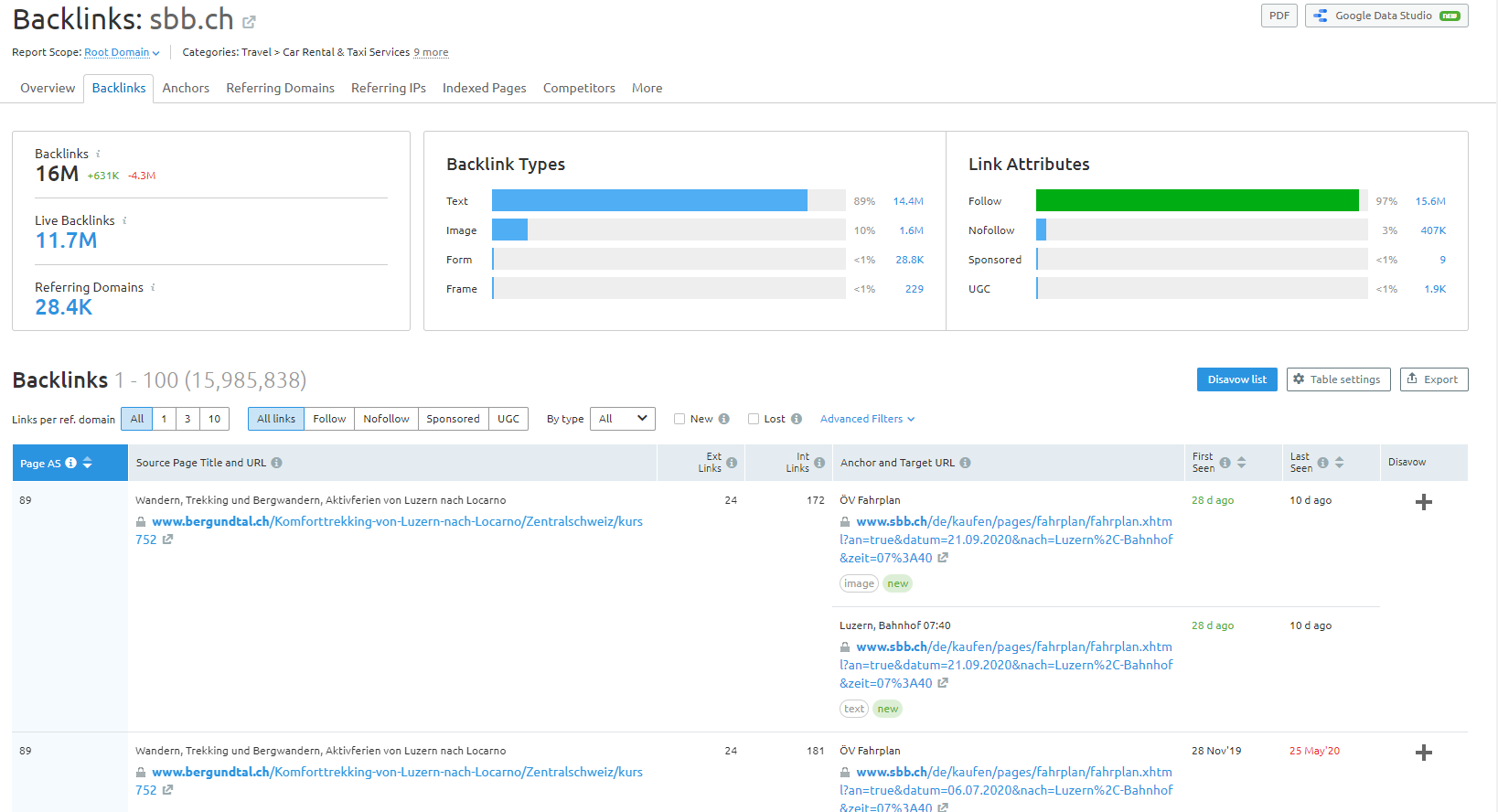Open sbb.ch external link icon beside title
This screenshot has height=812, width=1498.
click(x=249, y=21)
